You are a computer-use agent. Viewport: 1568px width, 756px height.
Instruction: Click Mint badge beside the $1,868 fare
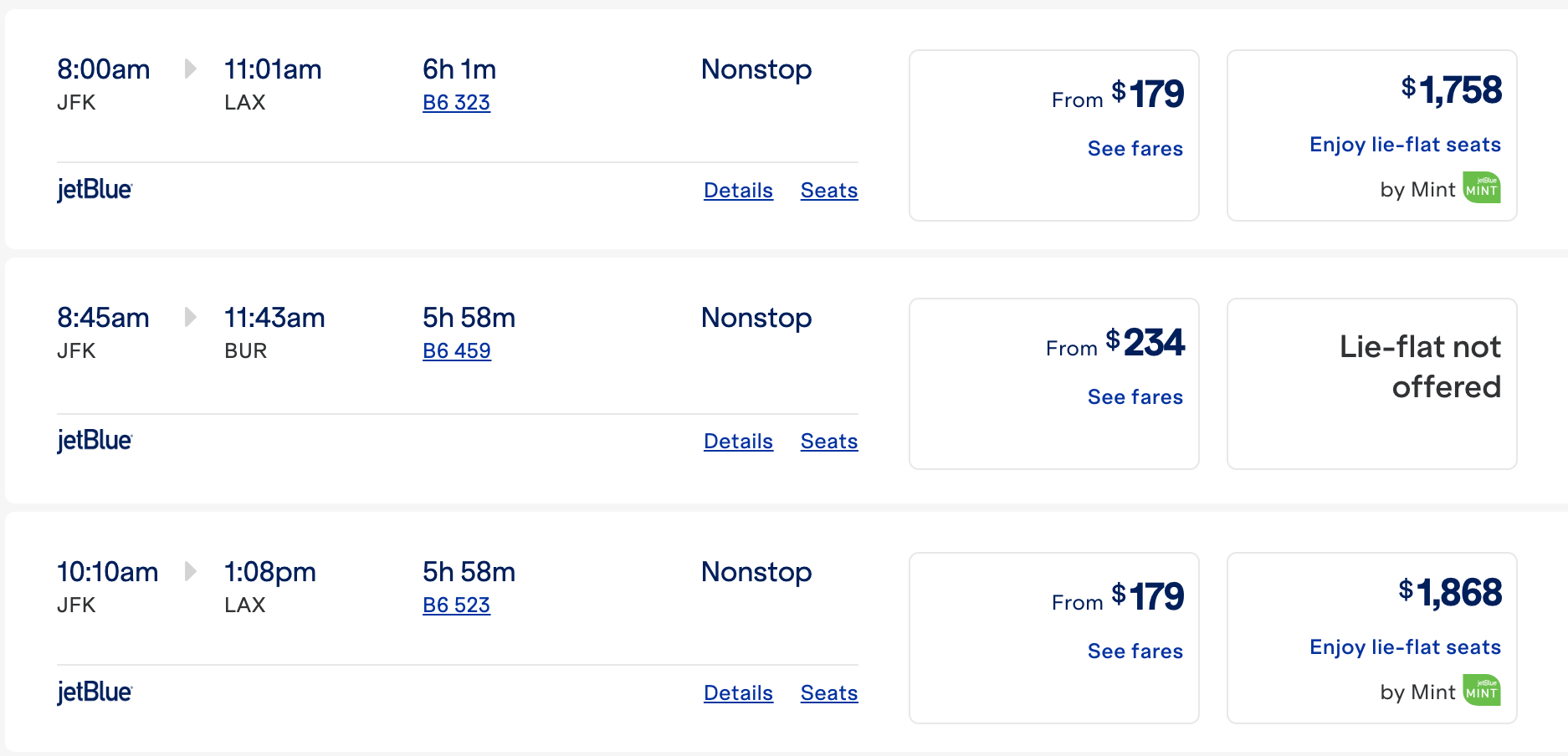pyautogui.click(x=1481, y=690)
